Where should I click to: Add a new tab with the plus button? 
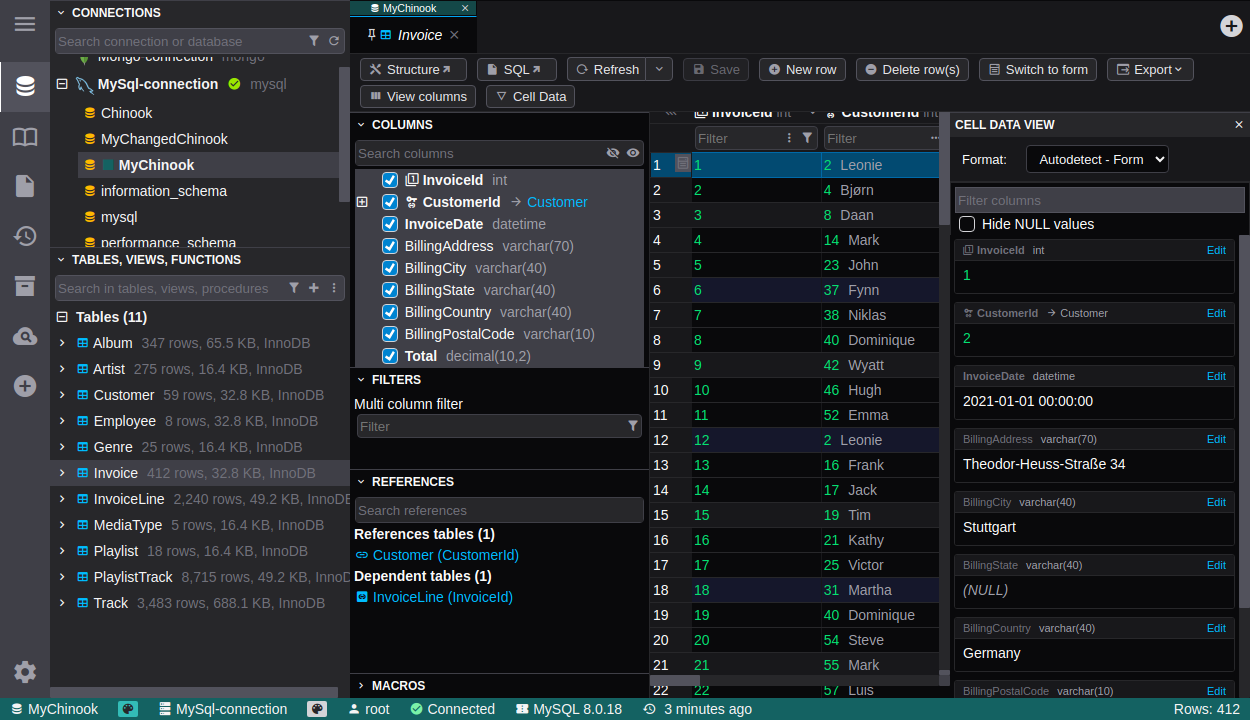pos(1231,27)
